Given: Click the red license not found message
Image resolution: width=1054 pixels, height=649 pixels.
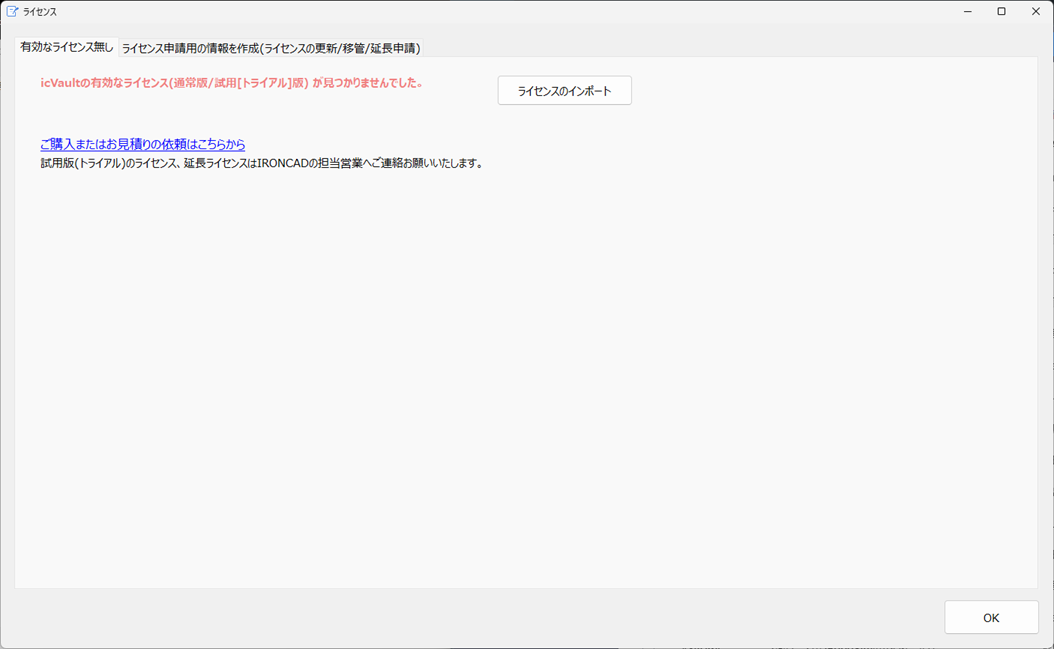Looking at the screenshot, I should pos(230,85).
